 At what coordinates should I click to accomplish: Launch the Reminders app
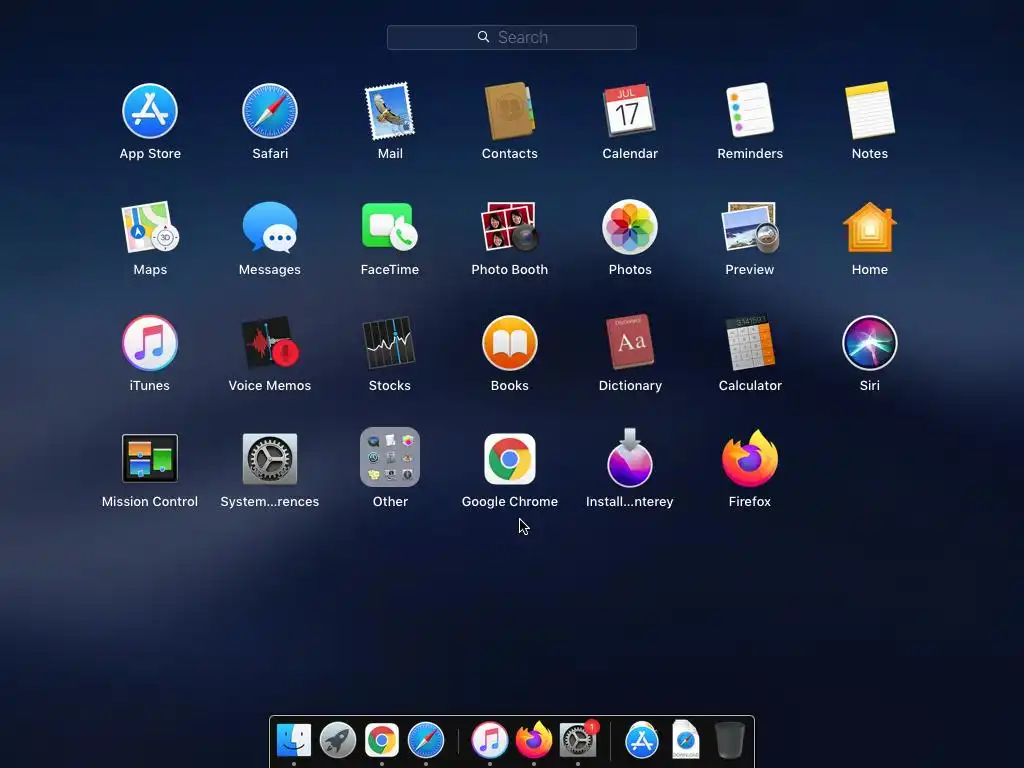pos(750,110)
